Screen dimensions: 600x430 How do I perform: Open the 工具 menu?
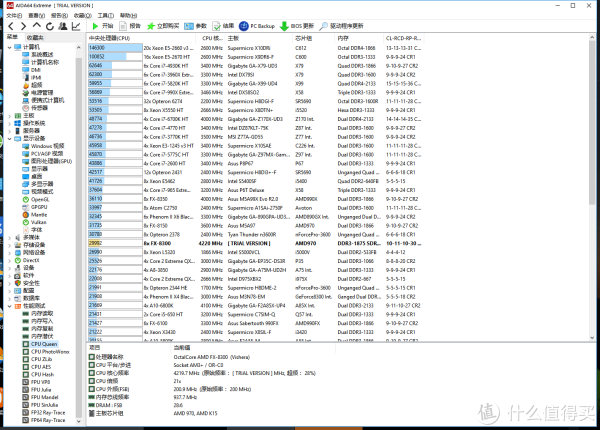click(x=106, y=15)
